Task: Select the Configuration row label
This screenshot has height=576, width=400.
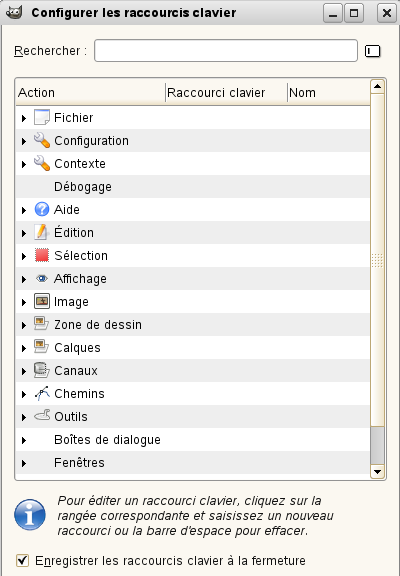Action: [x=91, y=141]
